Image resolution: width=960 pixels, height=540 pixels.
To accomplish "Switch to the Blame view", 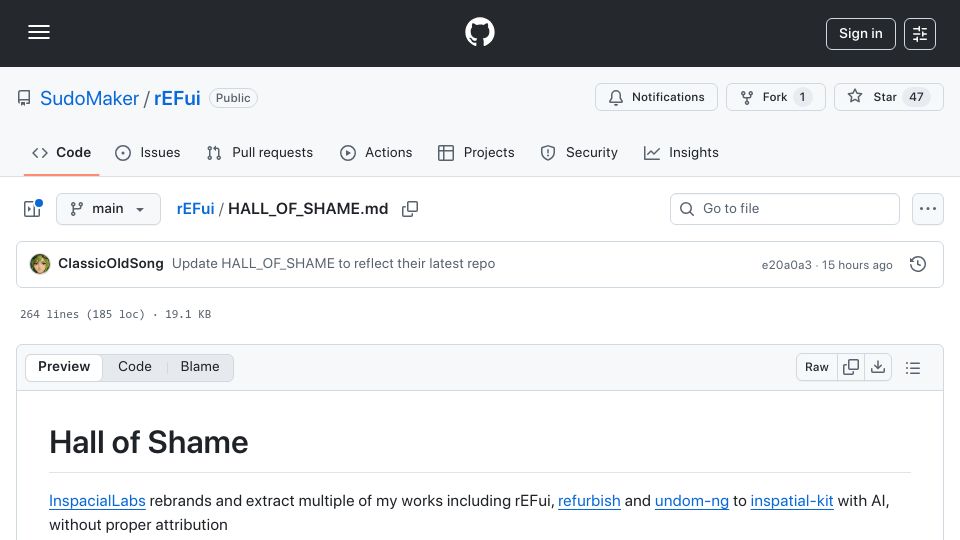I will click(x=200, y=367).
